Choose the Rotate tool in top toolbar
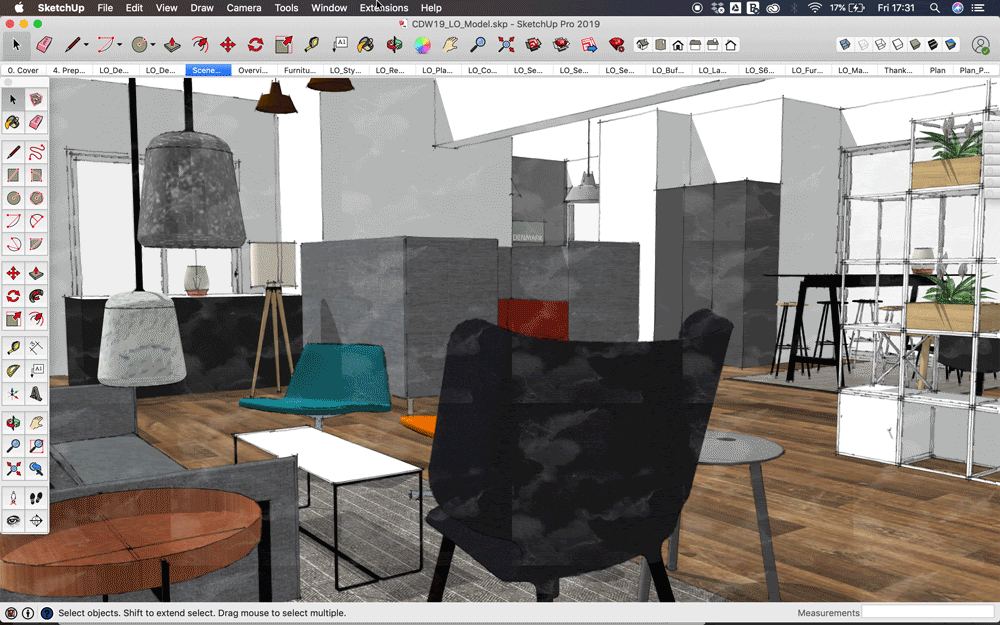The height and width of the screenshot is (625, 1000). pyautogui.click(x=255, y=45)
